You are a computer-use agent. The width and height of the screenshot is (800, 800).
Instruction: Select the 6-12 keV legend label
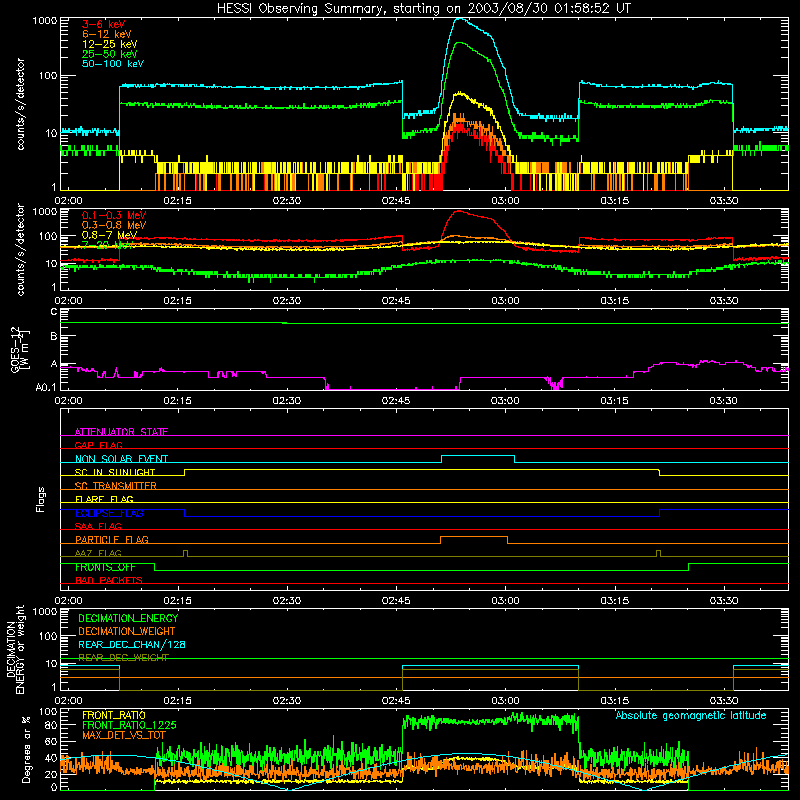(x=107, y=34)
